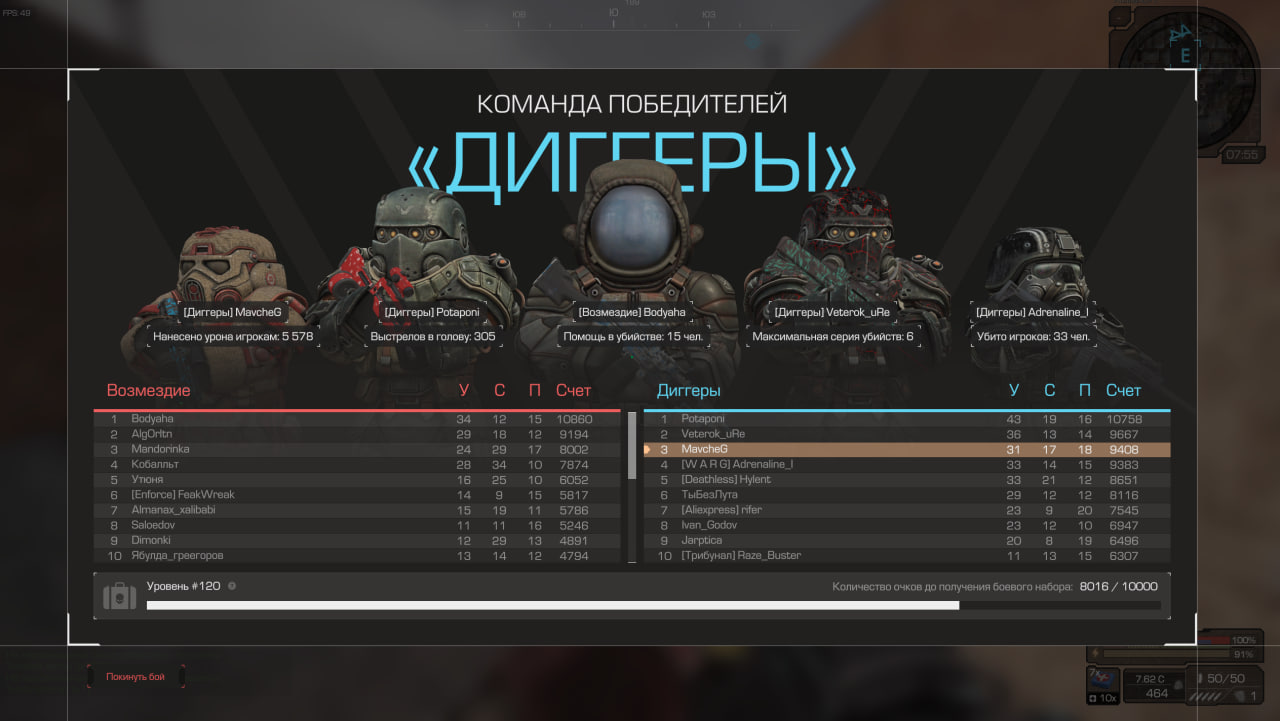Click the Покинуть бой button
The height and width of the screenshot is (721, 1280).
pyautogui.click(x=136, y=677)
